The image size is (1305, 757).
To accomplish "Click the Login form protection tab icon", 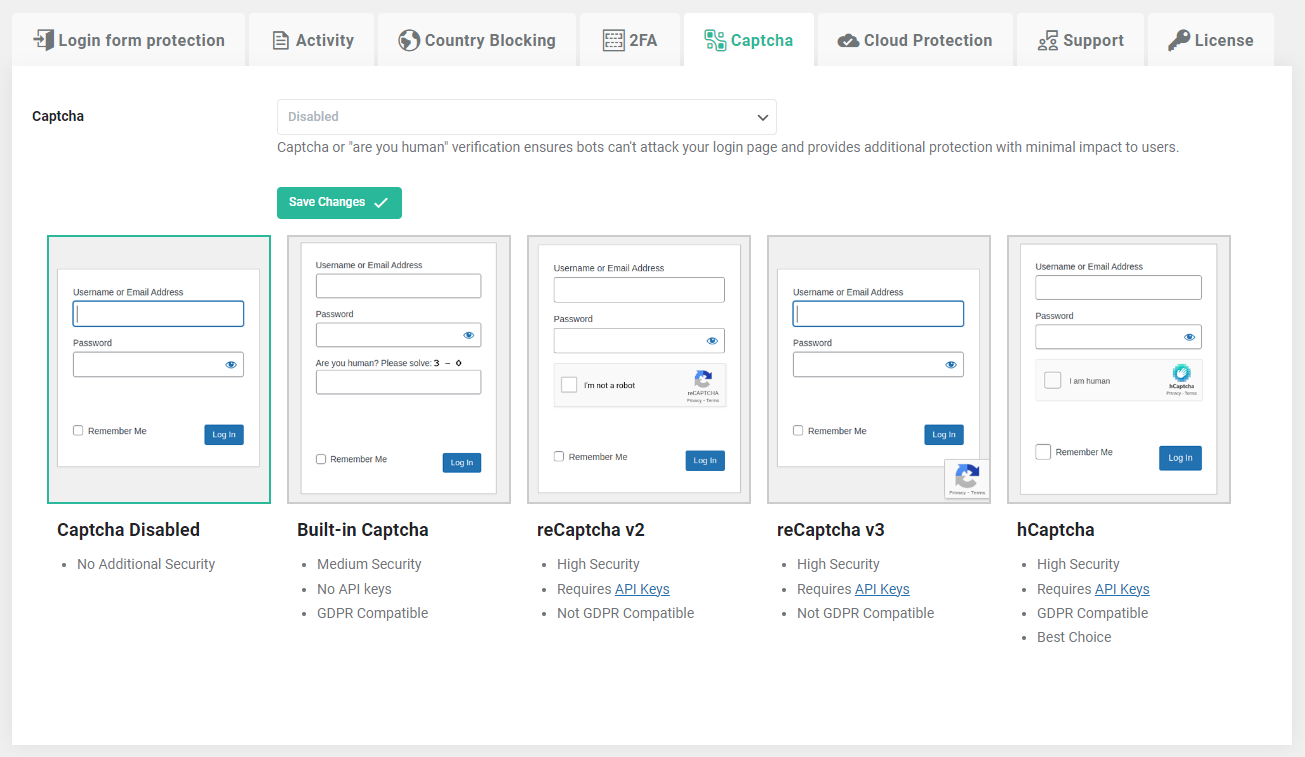I will point(43,40).
